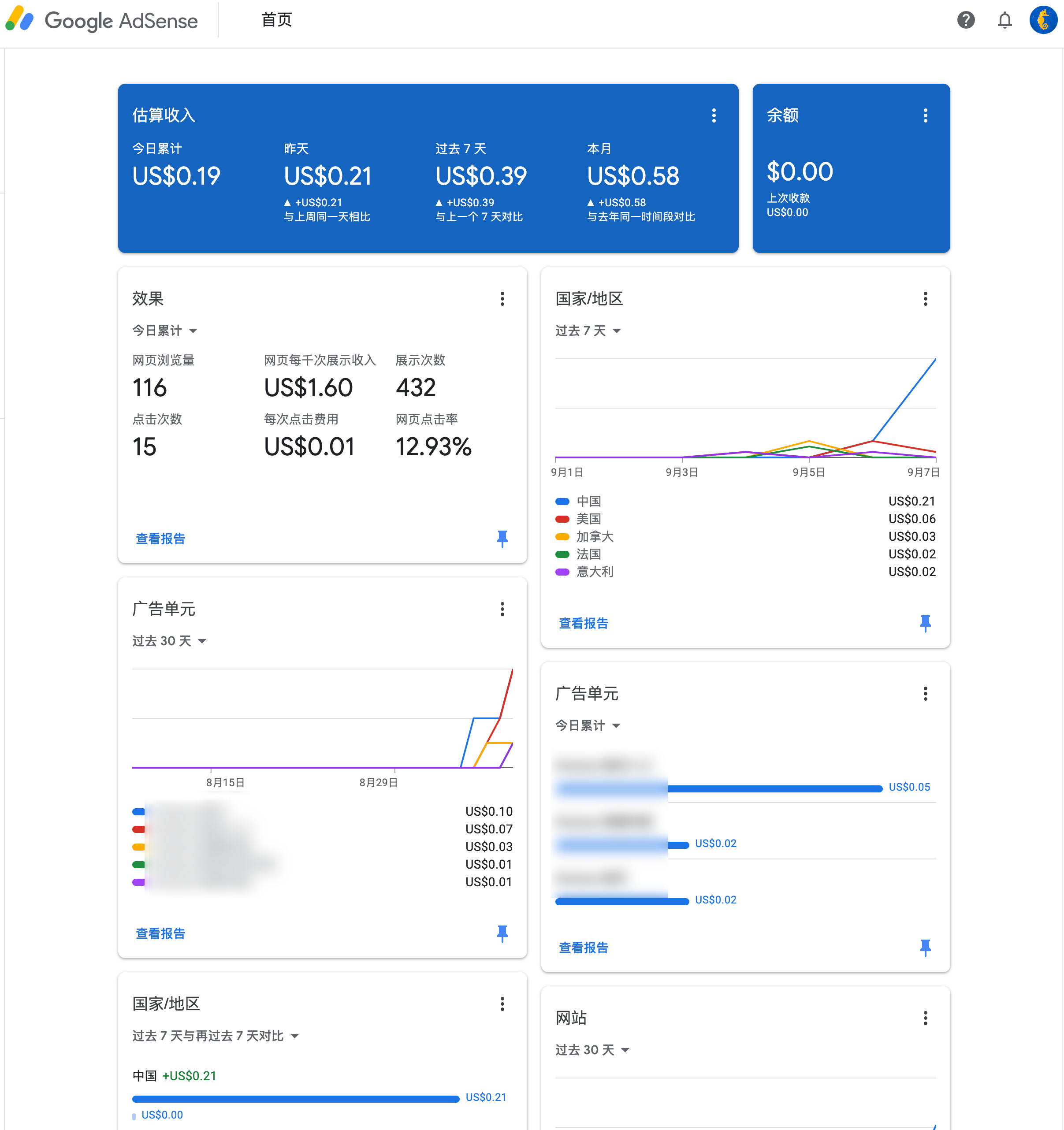
Task: Expand 过去 30 天 dropdown in 广告单元 card
Action: coord(169,641)
